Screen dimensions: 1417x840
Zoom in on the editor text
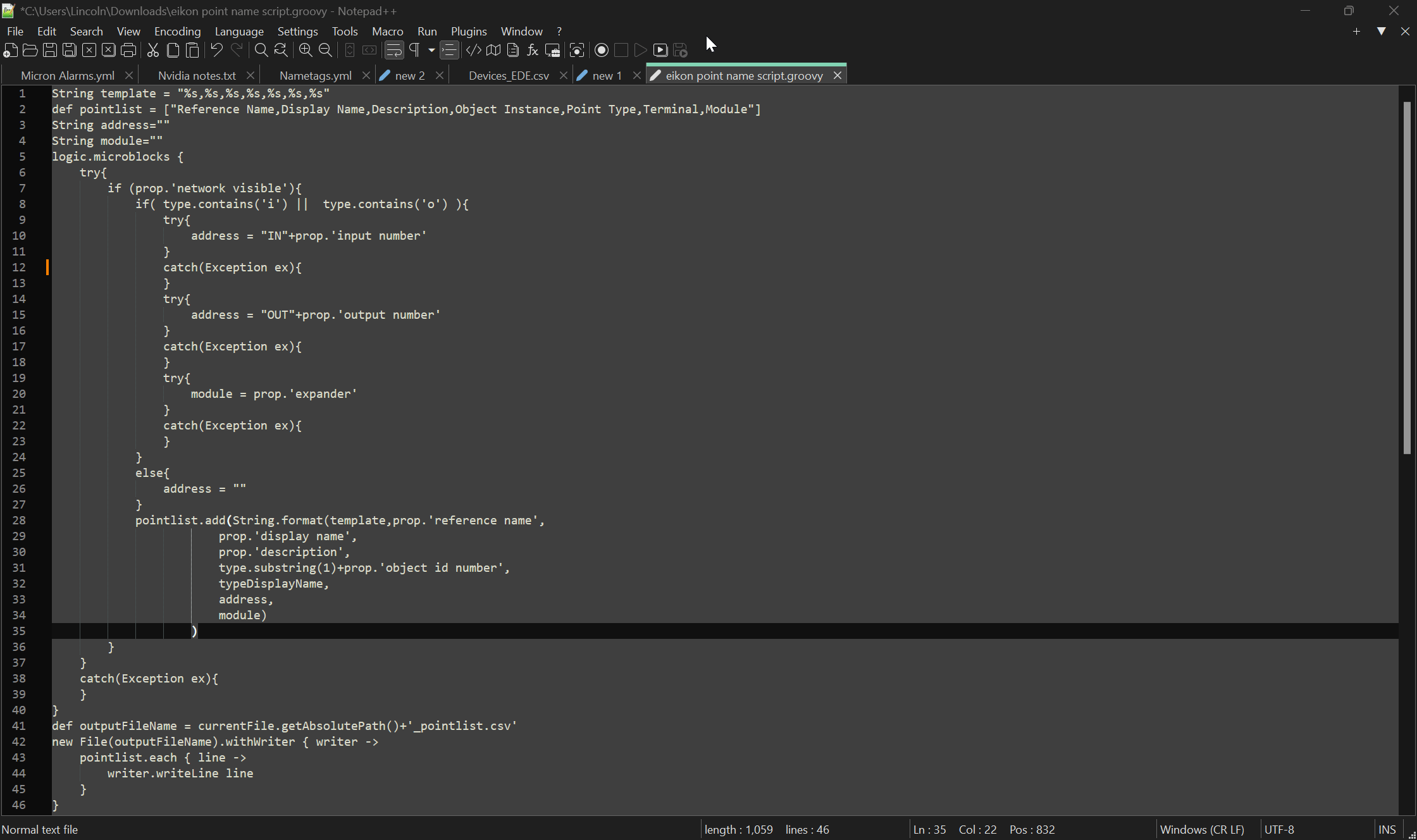[x=306, y=50]
